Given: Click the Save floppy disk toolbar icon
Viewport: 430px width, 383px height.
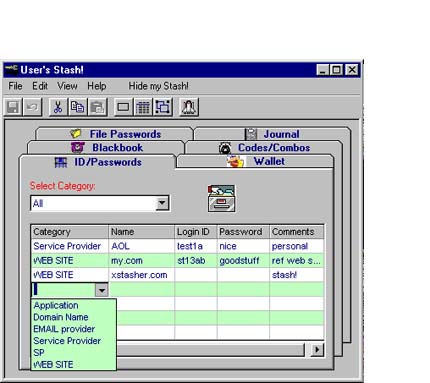Looking at the screenshot, I should pyautogui.click(x=13, y=107).
